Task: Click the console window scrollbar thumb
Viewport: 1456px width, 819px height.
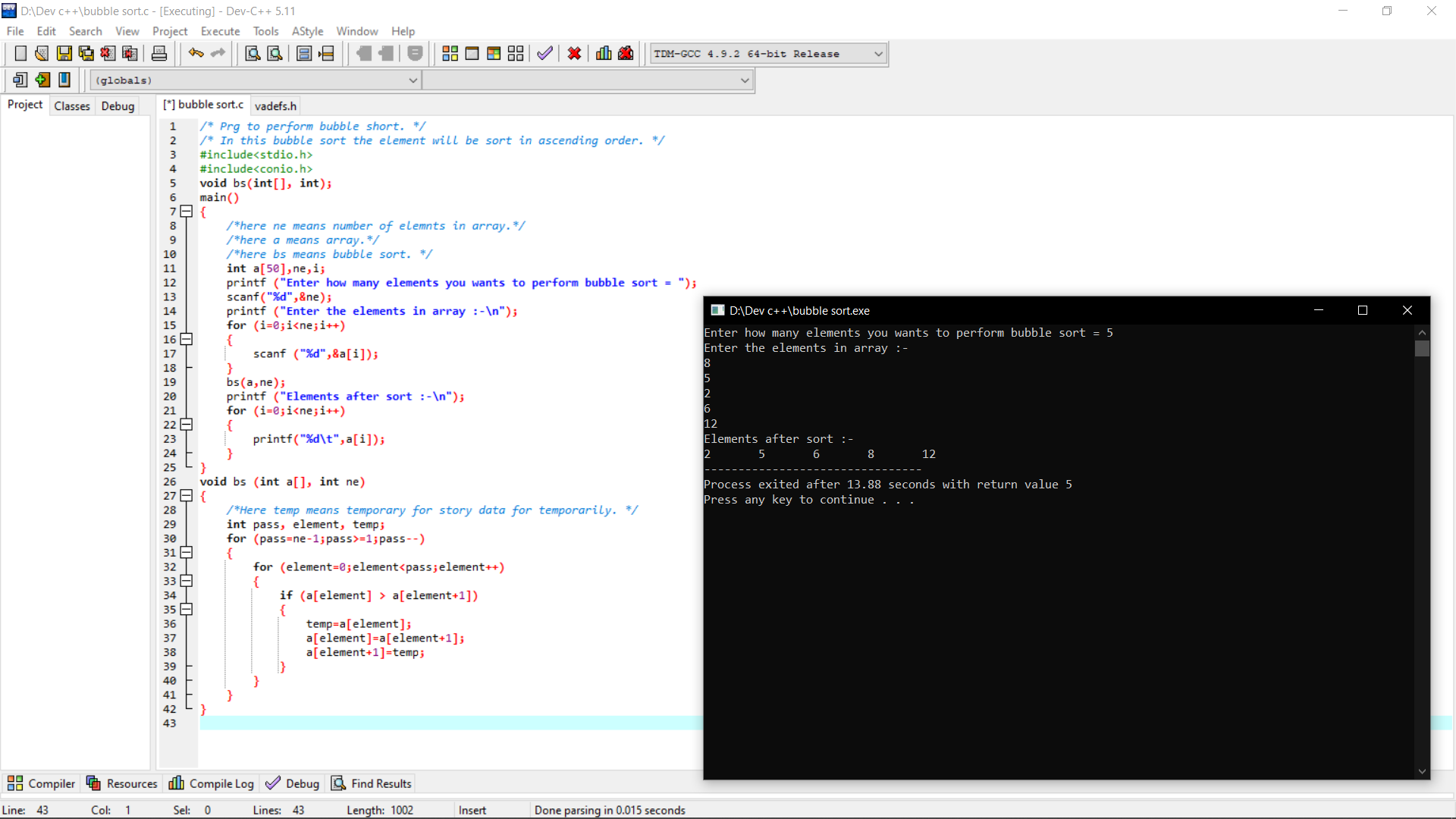Action: tap(1422, 349)
